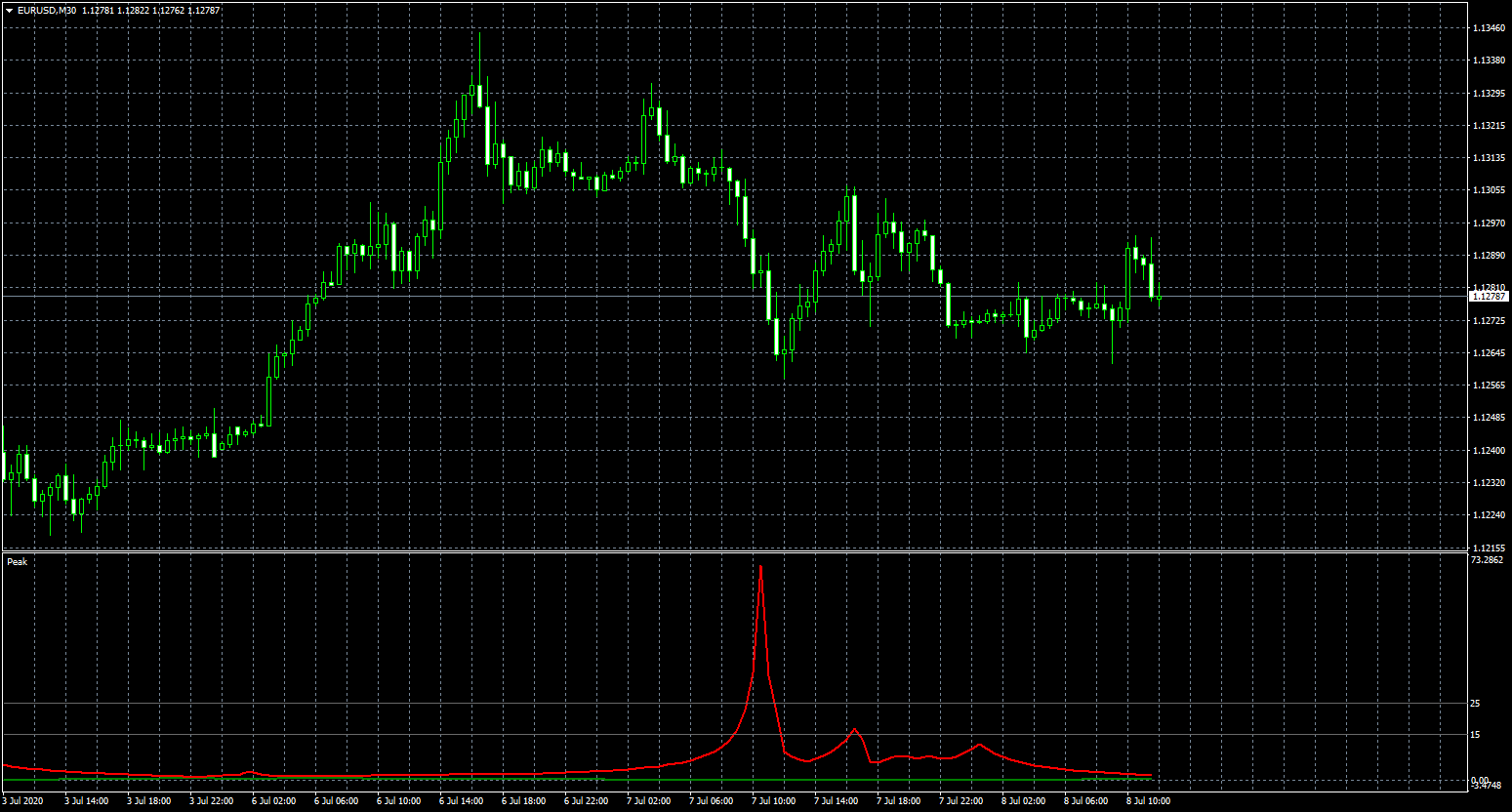Click the 7 Jul 06:00 time label
The image size is (1512, 812).
[x=712, y=801]
